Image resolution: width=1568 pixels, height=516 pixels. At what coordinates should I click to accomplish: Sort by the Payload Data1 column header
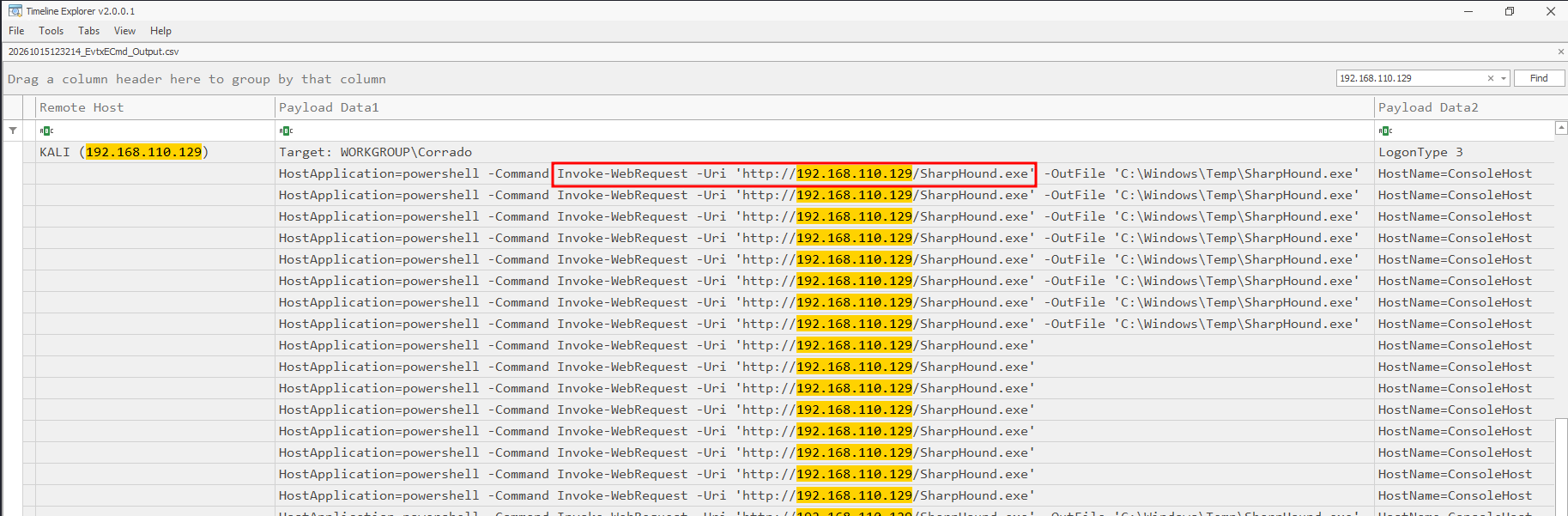pyautogui.click(x=825, y=107)
